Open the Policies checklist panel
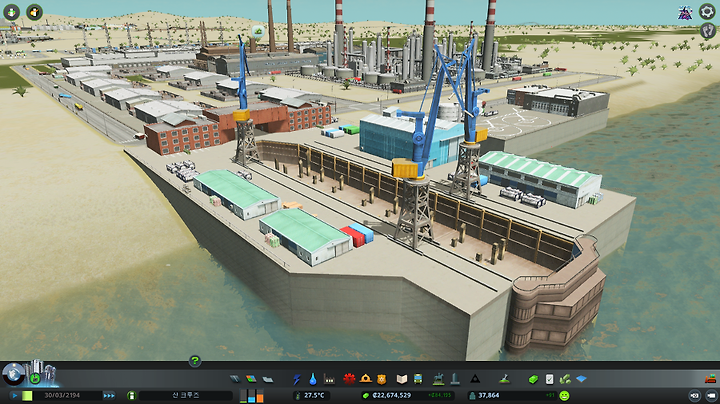The height and width of the screenshot is (404, 720). point(549,379)
